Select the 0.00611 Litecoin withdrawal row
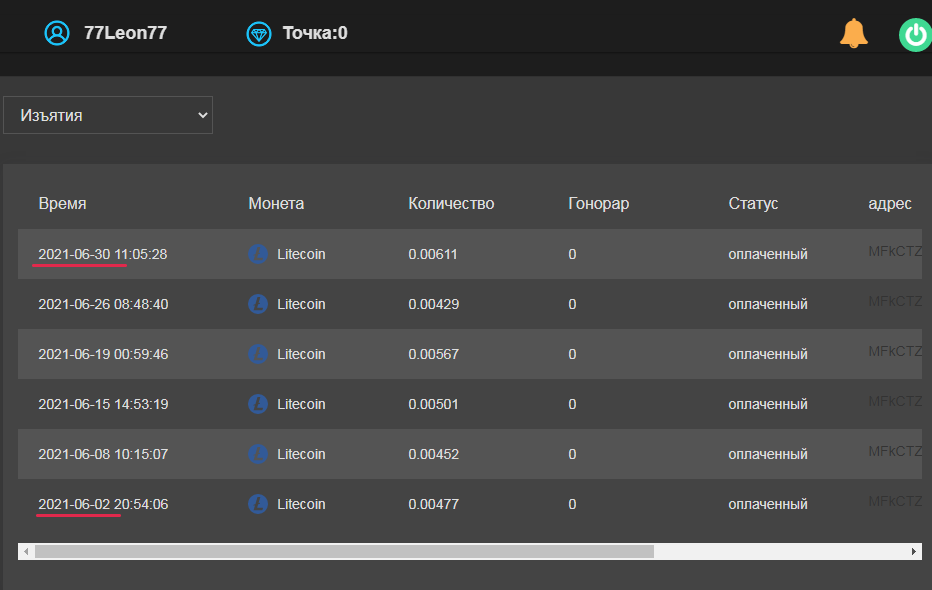The image size is (932, 590). [x=470, y=254]
